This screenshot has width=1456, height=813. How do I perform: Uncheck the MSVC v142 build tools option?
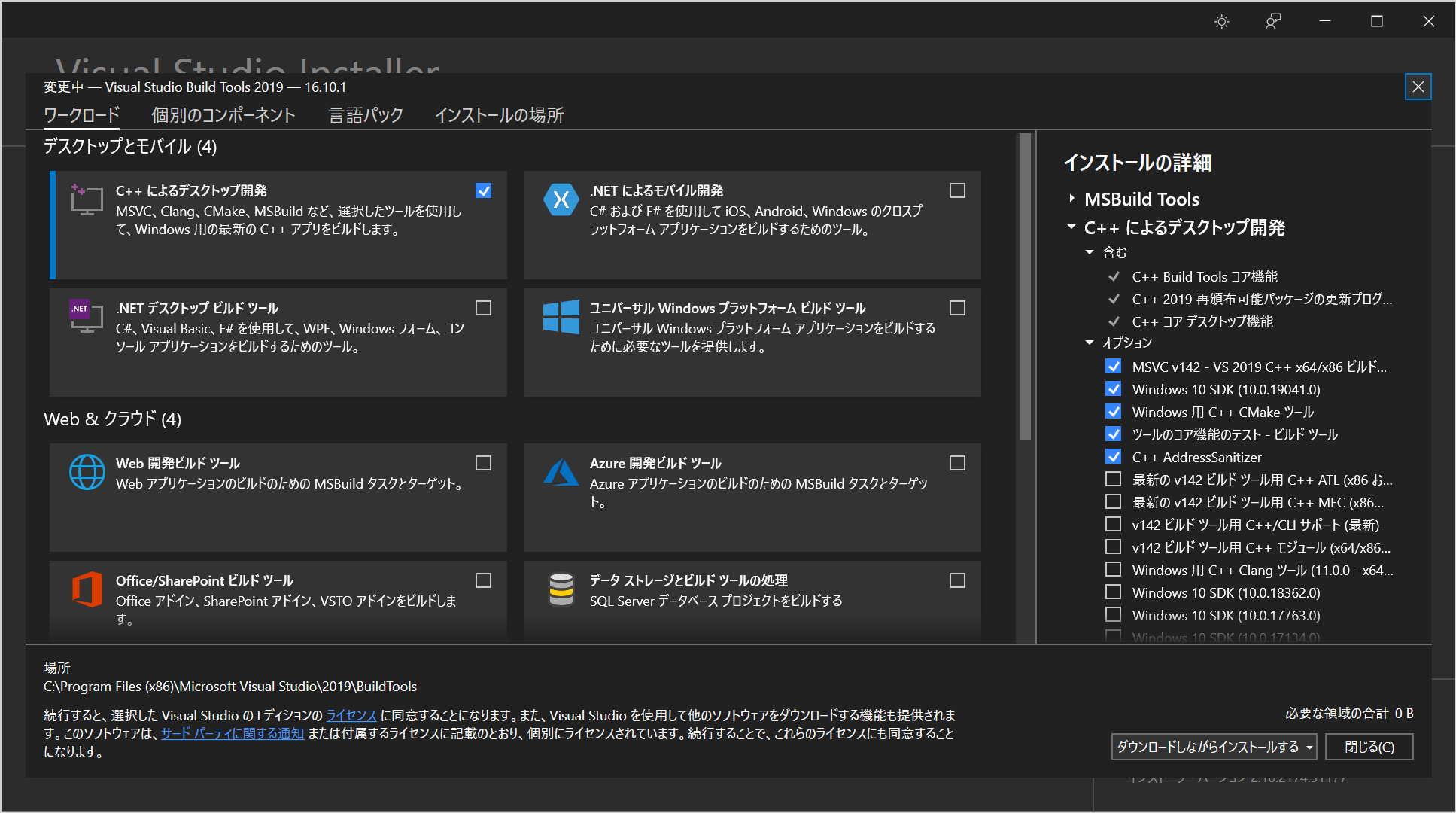(x=1114, y=366)
